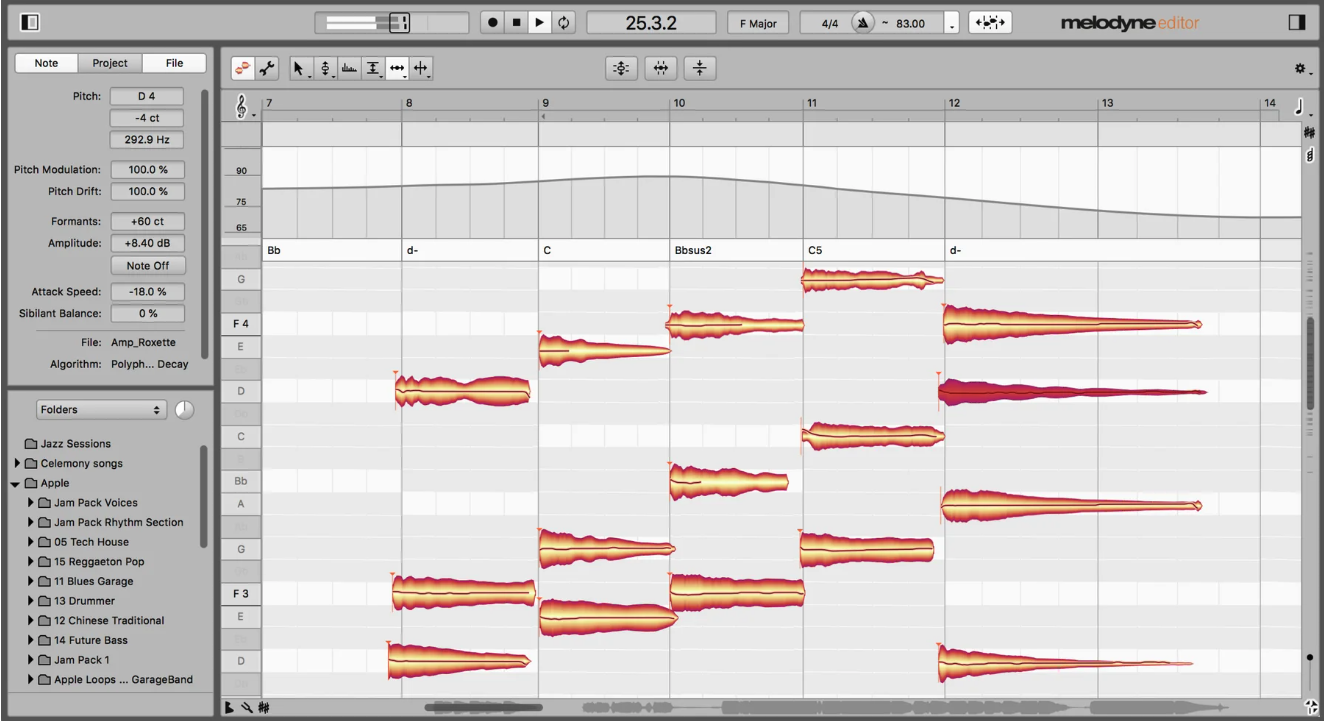Click the browser preview volume knob

(x=184, y=409)
